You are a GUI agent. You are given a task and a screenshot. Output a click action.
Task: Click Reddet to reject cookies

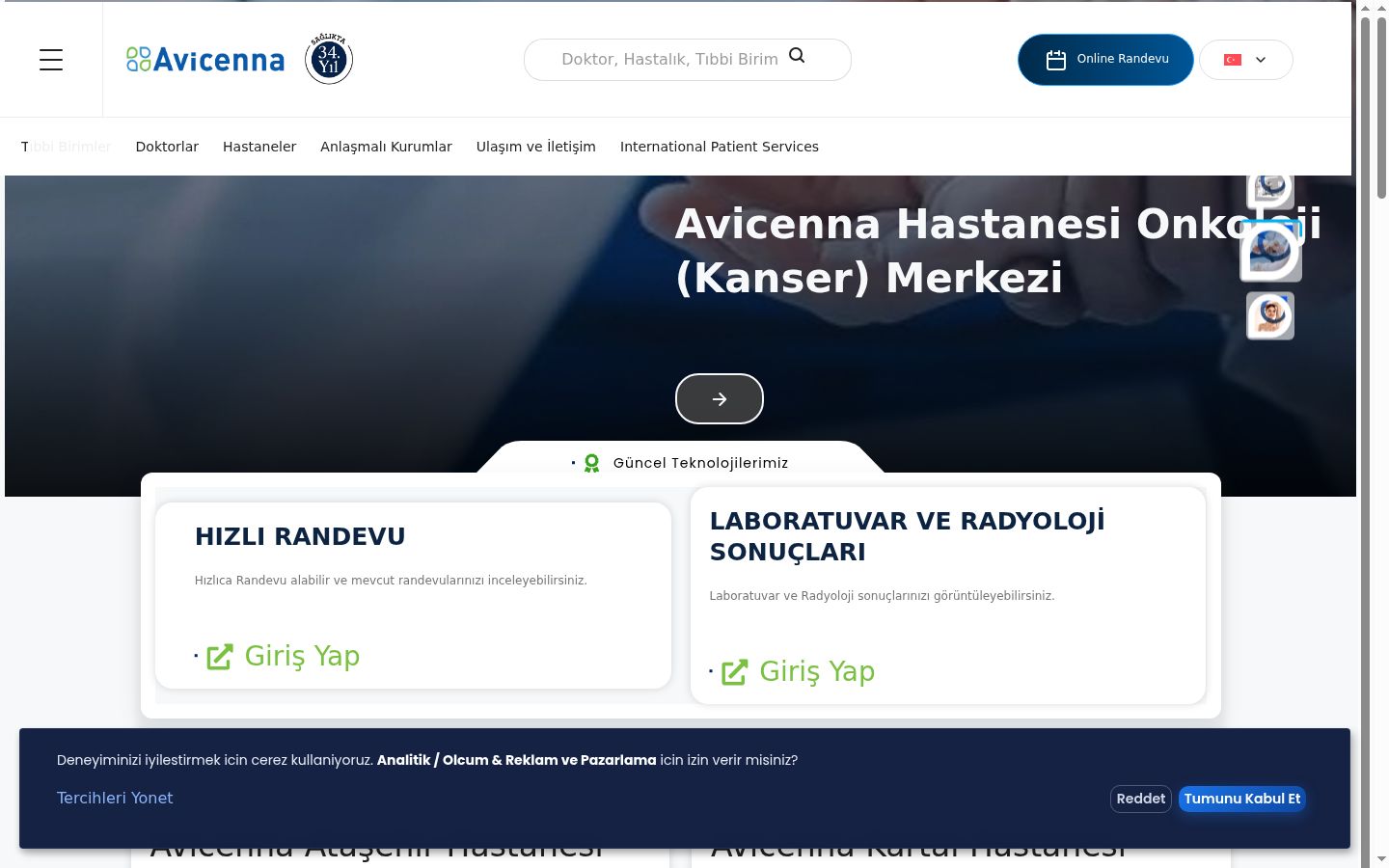pos(1141,799)
